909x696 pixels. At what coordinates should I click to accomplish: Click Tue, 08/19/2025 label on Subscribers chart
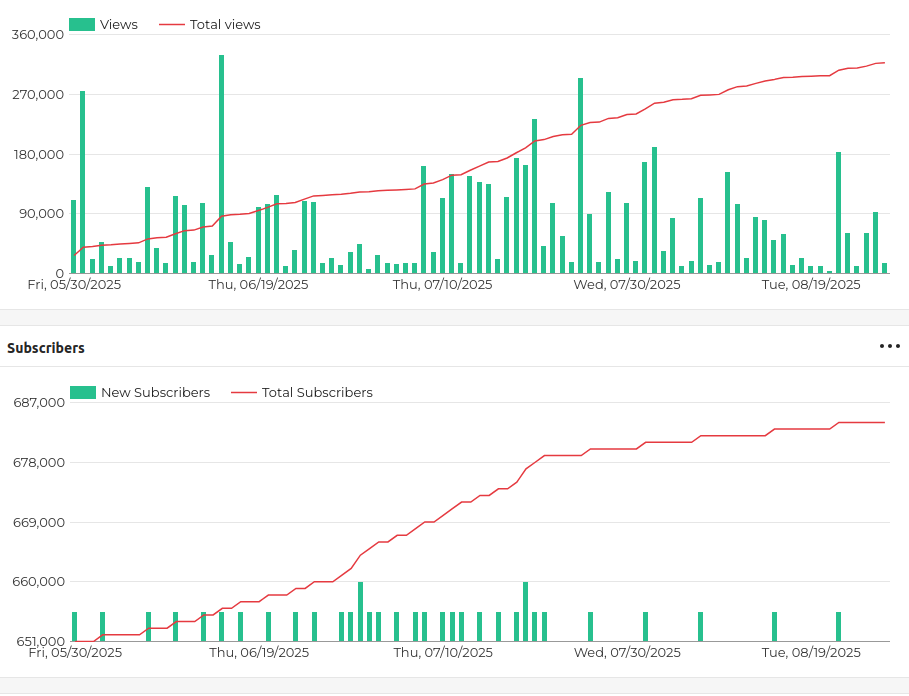(x=811, y=653)
